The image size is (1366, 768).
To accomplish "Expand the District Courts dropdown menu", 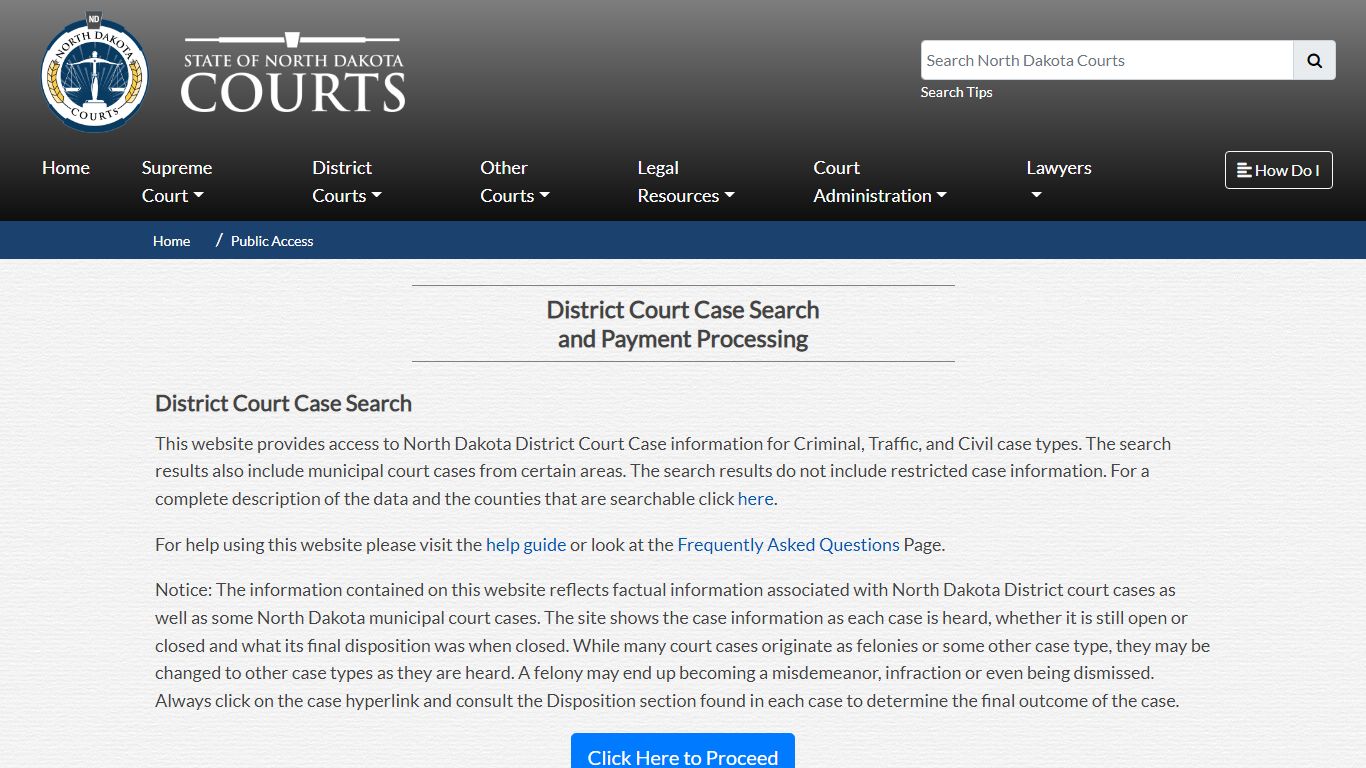I will 346,181.
